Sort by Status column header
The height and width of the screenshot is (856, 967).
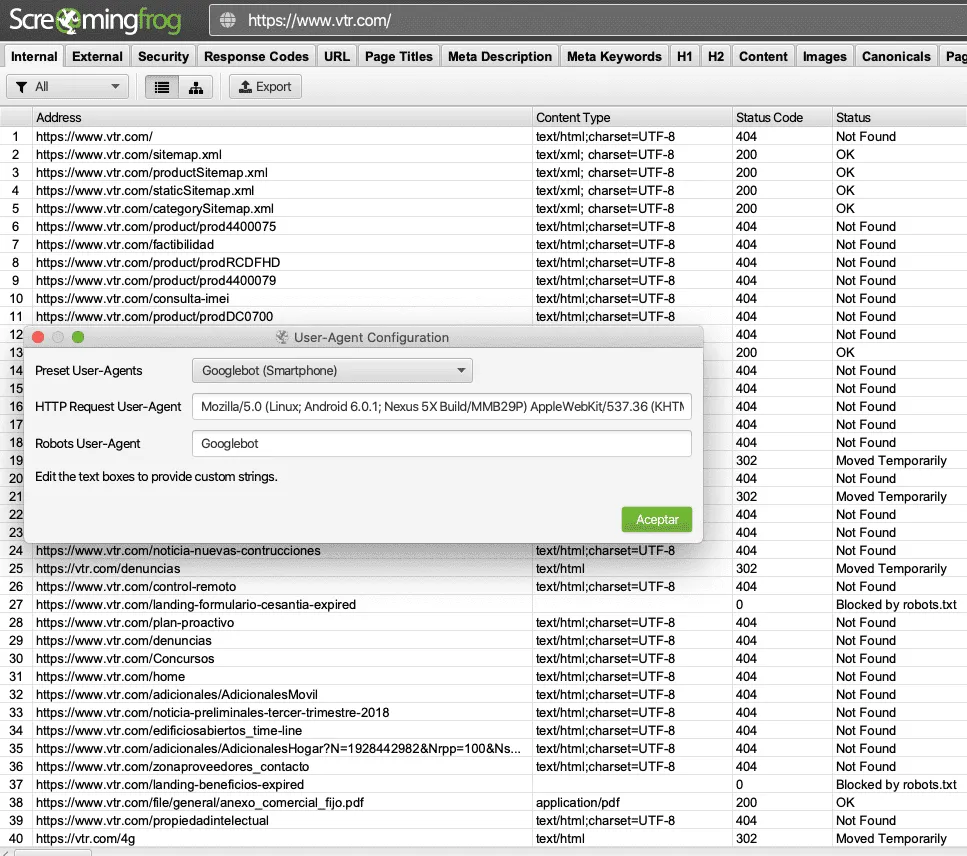click(899, 117)
